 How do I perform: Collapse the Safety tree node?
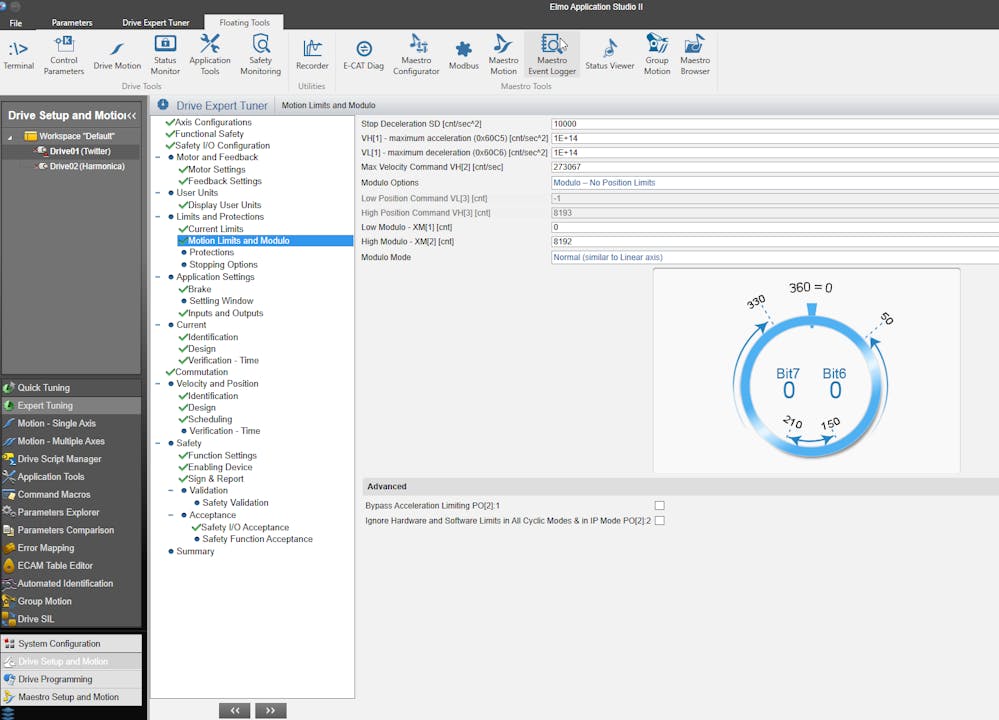158,443
